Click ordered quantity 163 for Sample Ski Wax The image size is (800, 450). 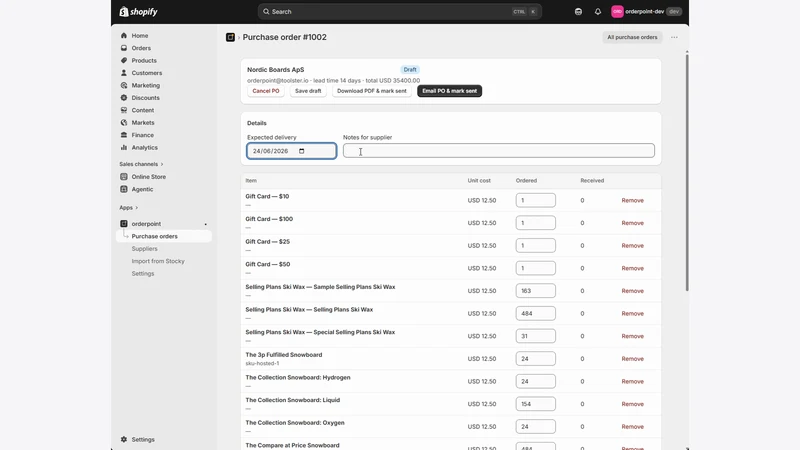[x=535, y=291]
